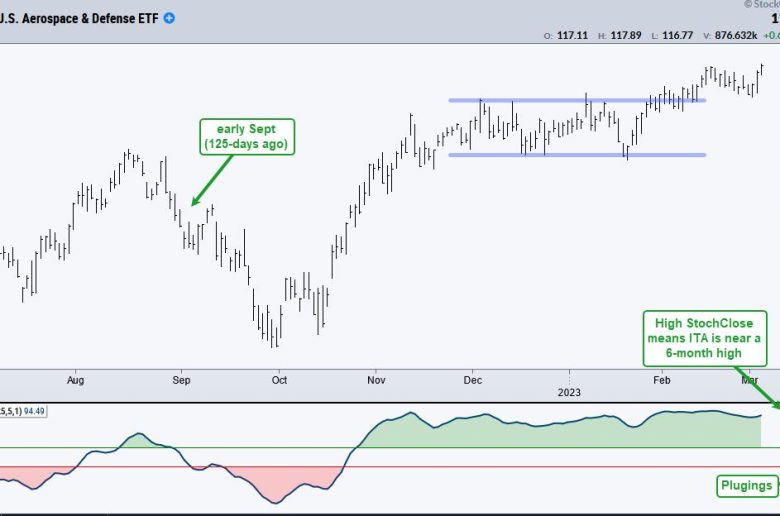The image size is (780, 516).
Task: Click the Dec label on date axis
Action: [473, 380]
